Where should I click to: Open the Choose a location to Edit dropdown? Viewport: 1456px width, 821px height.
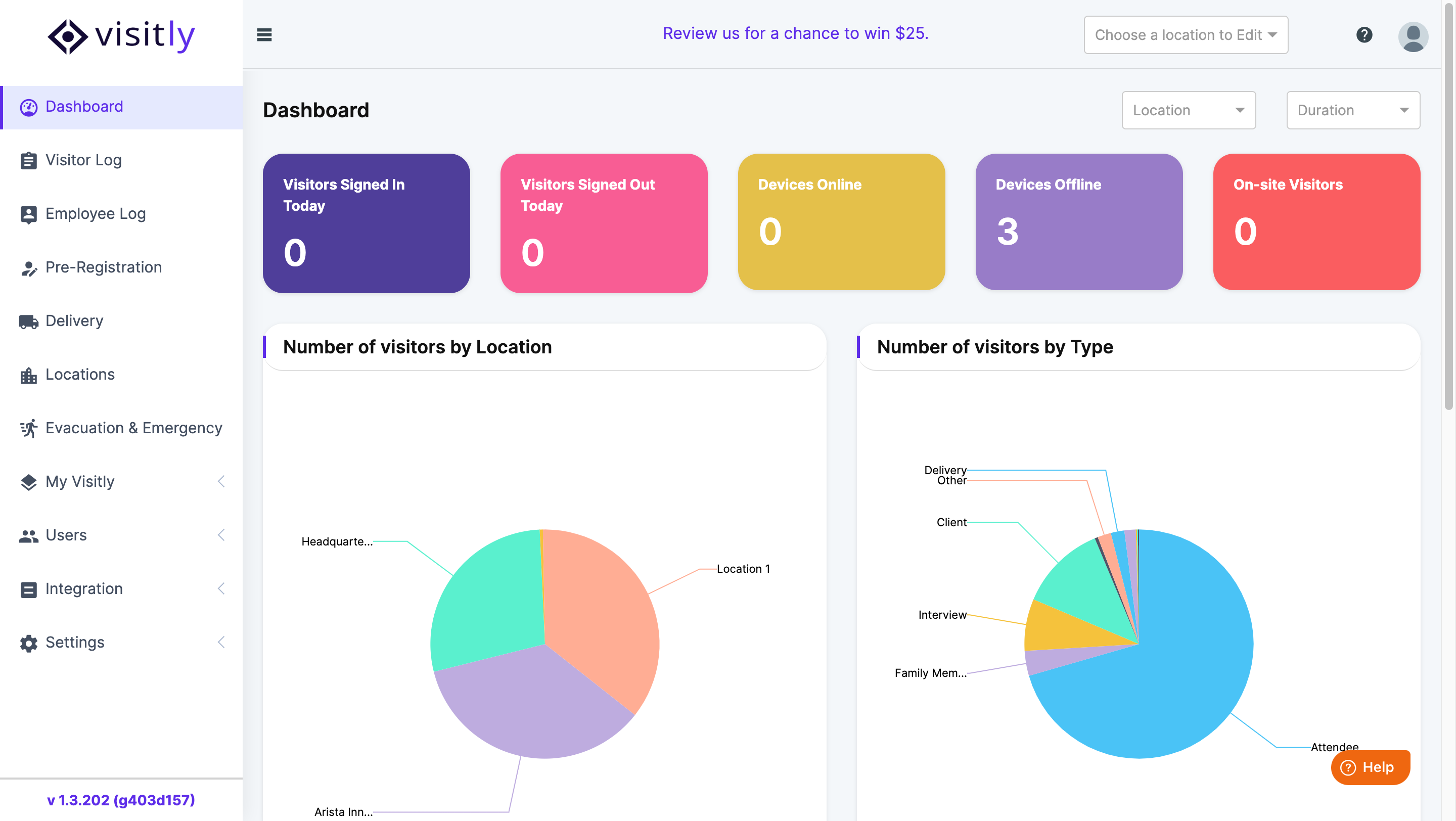pyautogui.click(x=1185, y=35)
